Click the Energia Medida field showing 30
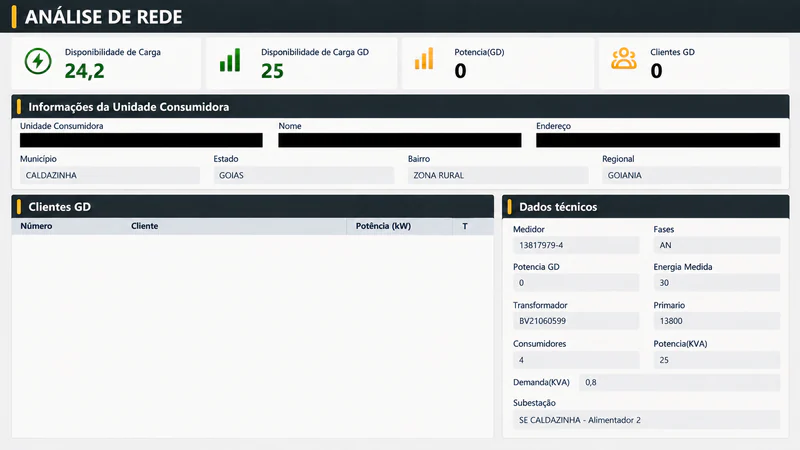 [x=717, y=283]
